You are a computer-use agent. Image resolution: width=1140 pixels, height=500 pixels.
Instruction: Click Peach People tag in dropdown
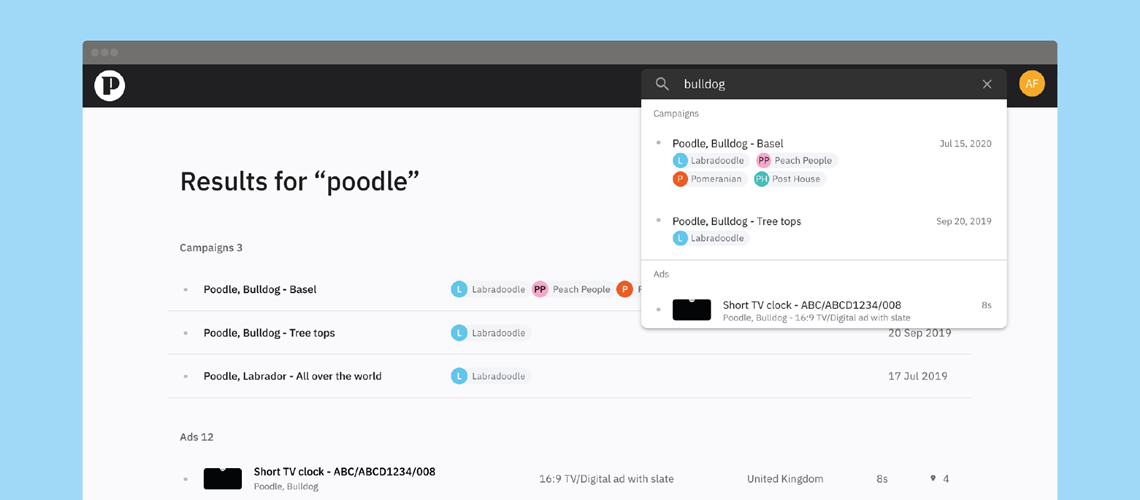tap(795, 160)
